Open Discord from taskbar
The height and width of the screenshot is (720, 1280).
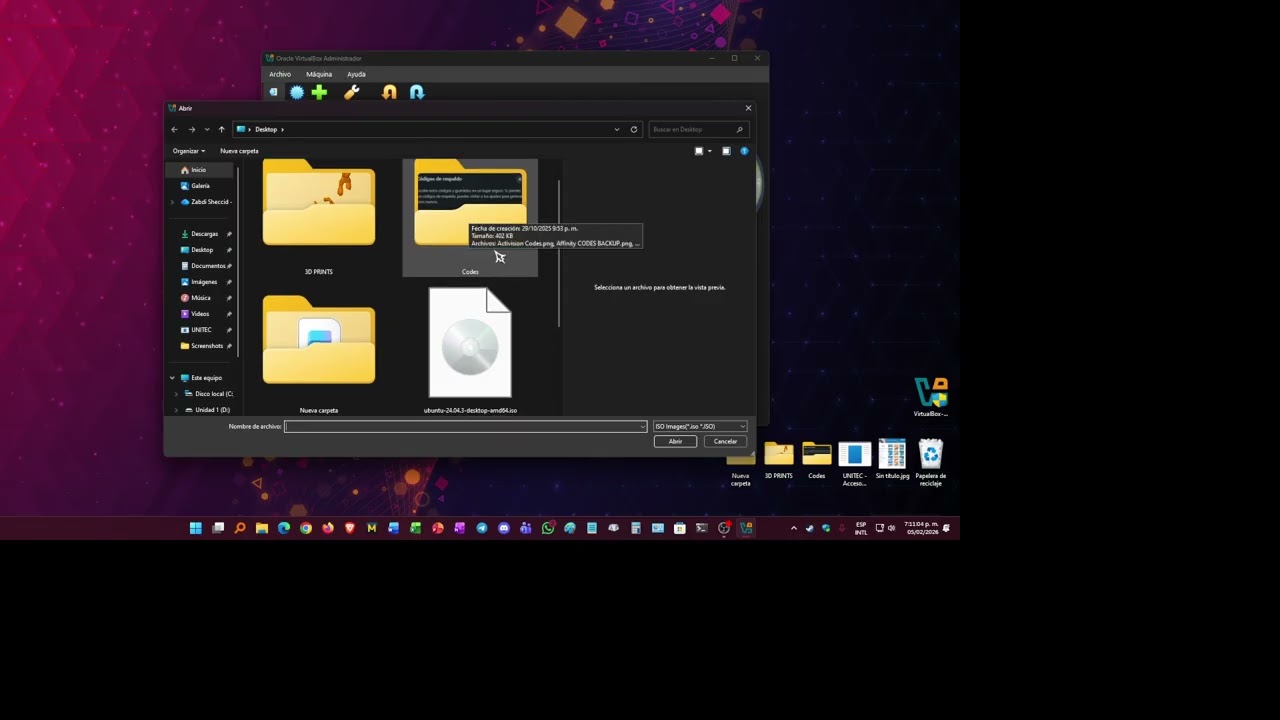(504, 528)
